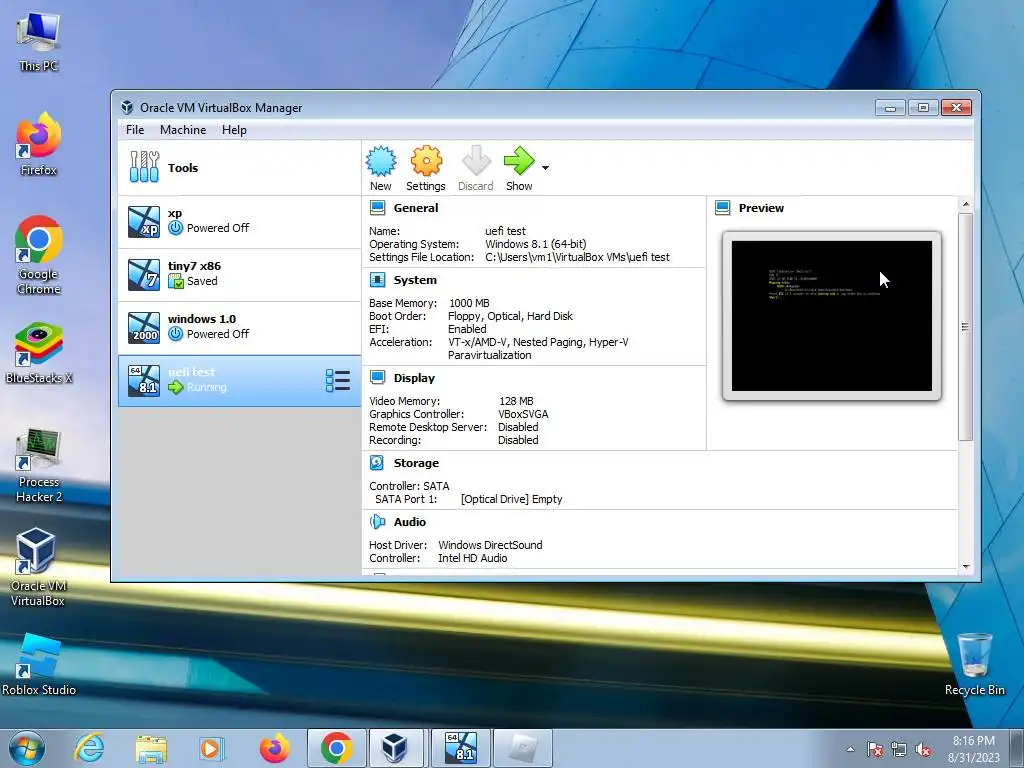
Task: Click the Windows Start button
Action: coord(26,748)
